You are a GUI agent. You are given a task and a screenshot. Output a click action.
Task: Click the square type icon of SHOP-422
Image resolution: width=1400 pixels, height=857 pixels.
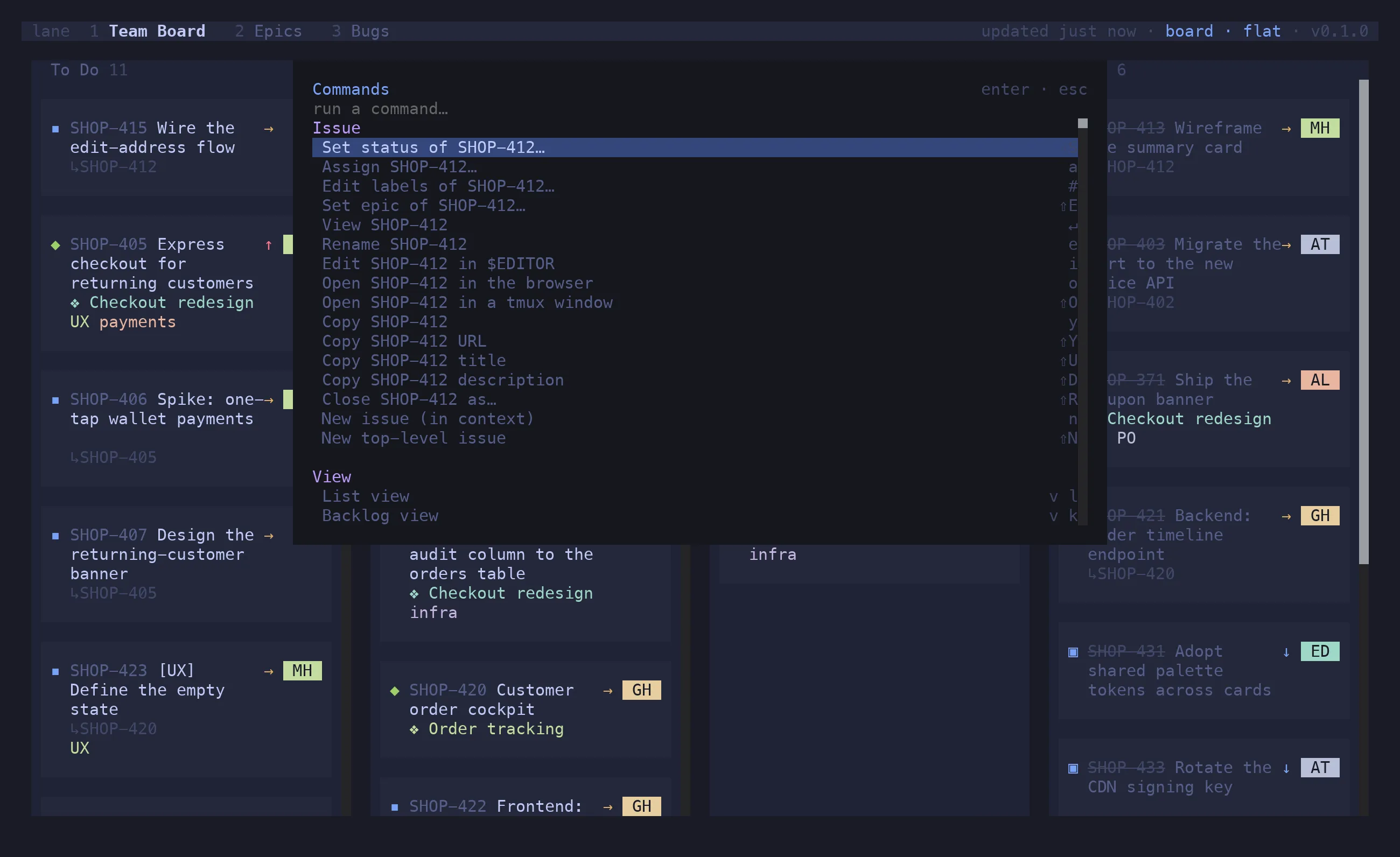[394, 807]
